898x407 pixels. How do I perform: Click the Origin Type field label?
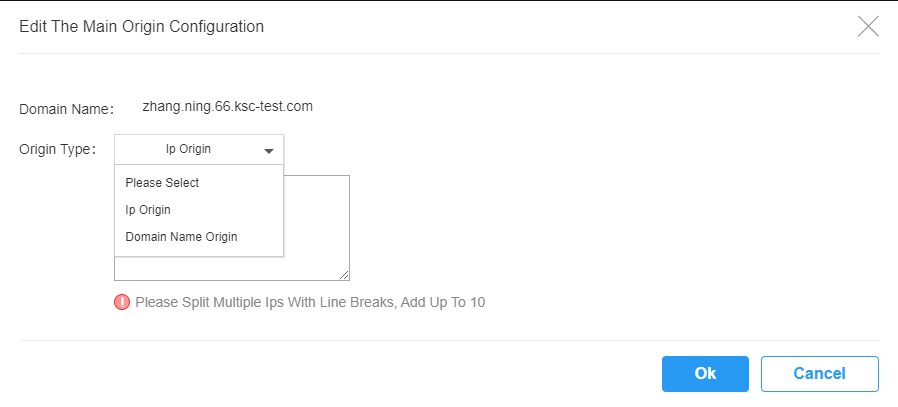coord(57,149)
